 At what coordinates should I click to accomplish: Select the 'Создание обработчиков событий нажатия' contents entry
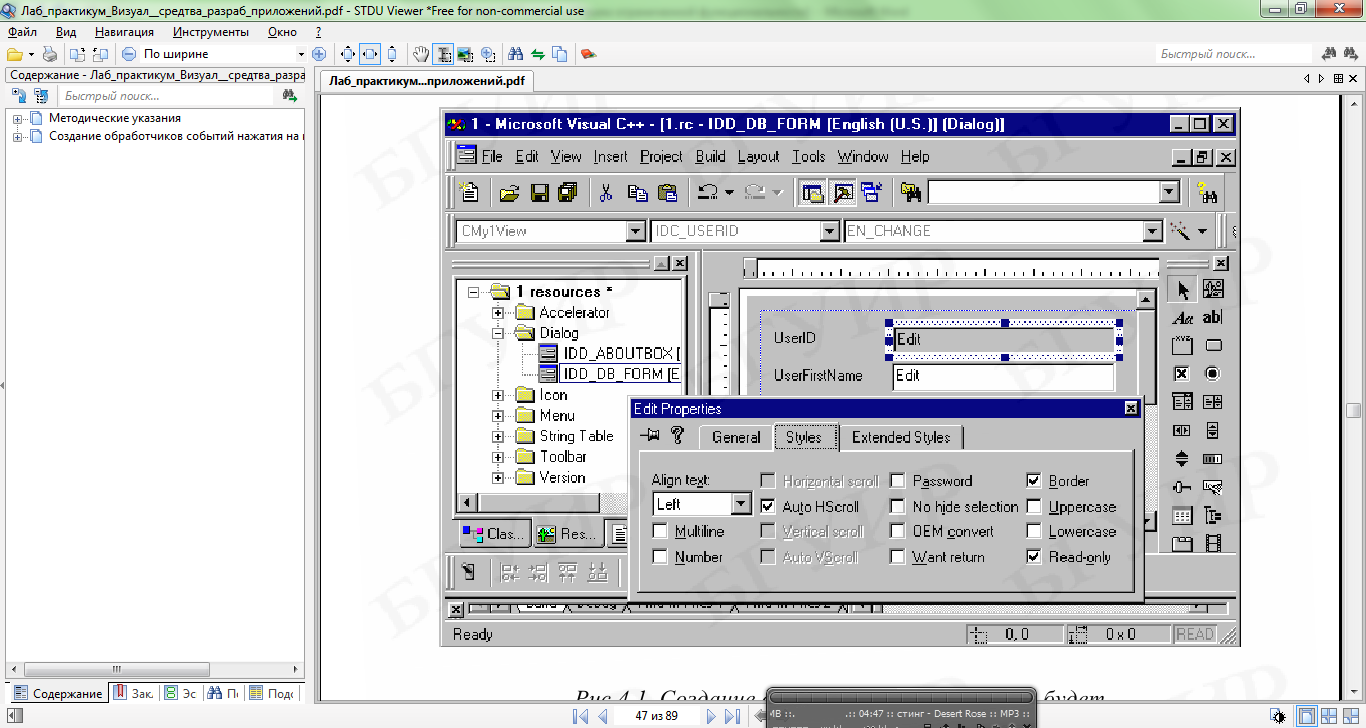[x=176, y=136]
